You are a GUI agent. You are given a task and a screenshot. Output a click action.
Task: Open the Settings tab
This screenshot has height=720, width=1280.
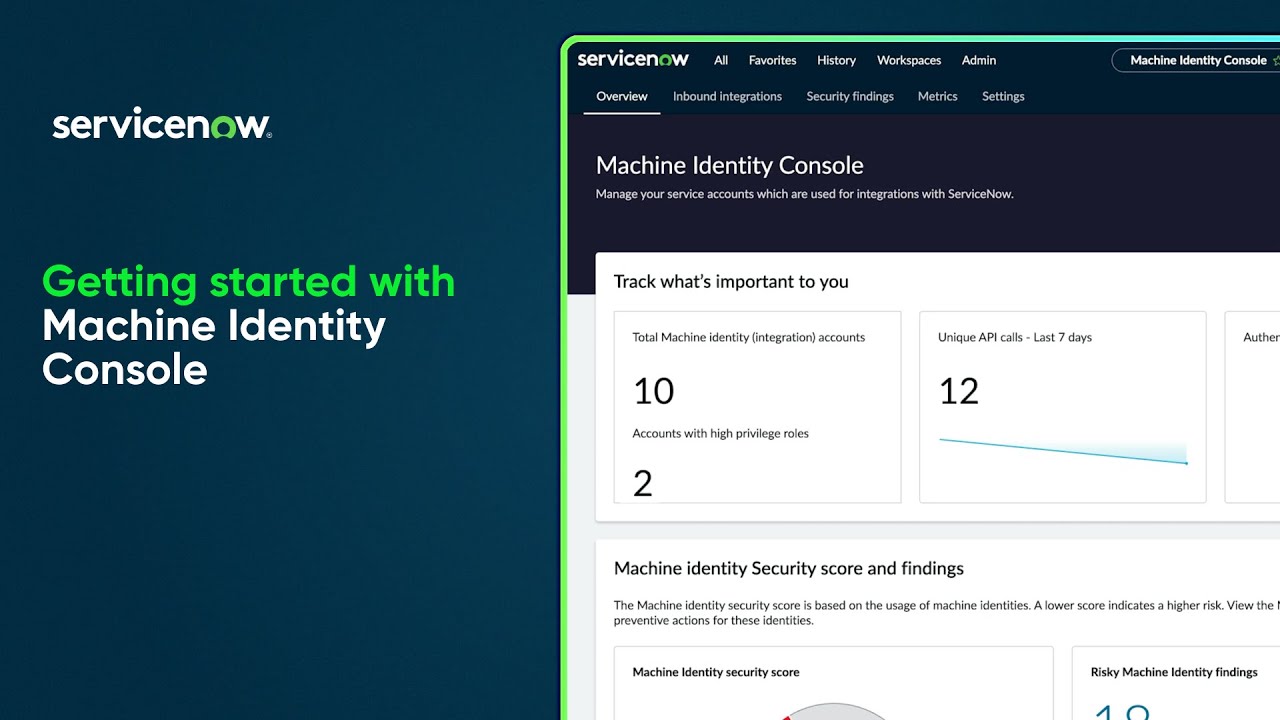click(1003, 96)
